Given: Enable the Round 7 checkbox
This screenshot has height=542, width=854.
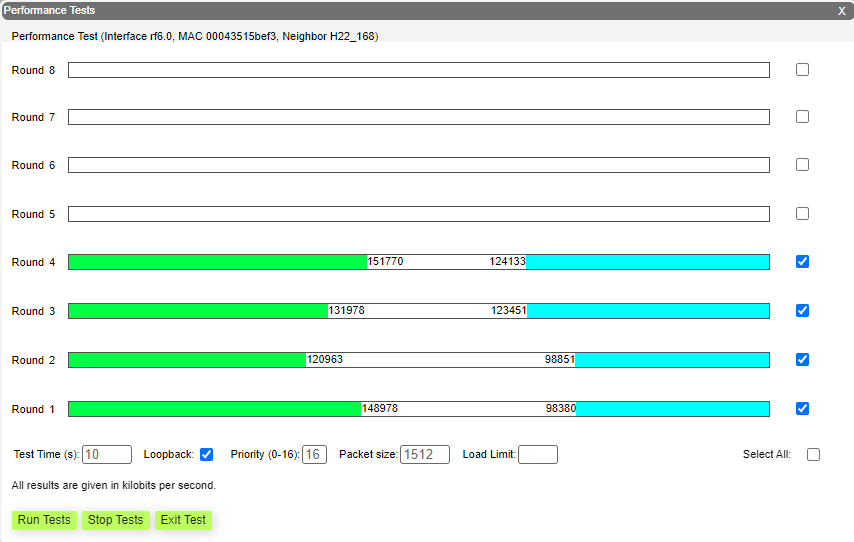Looking at the screenshot, I should [802, 117].
